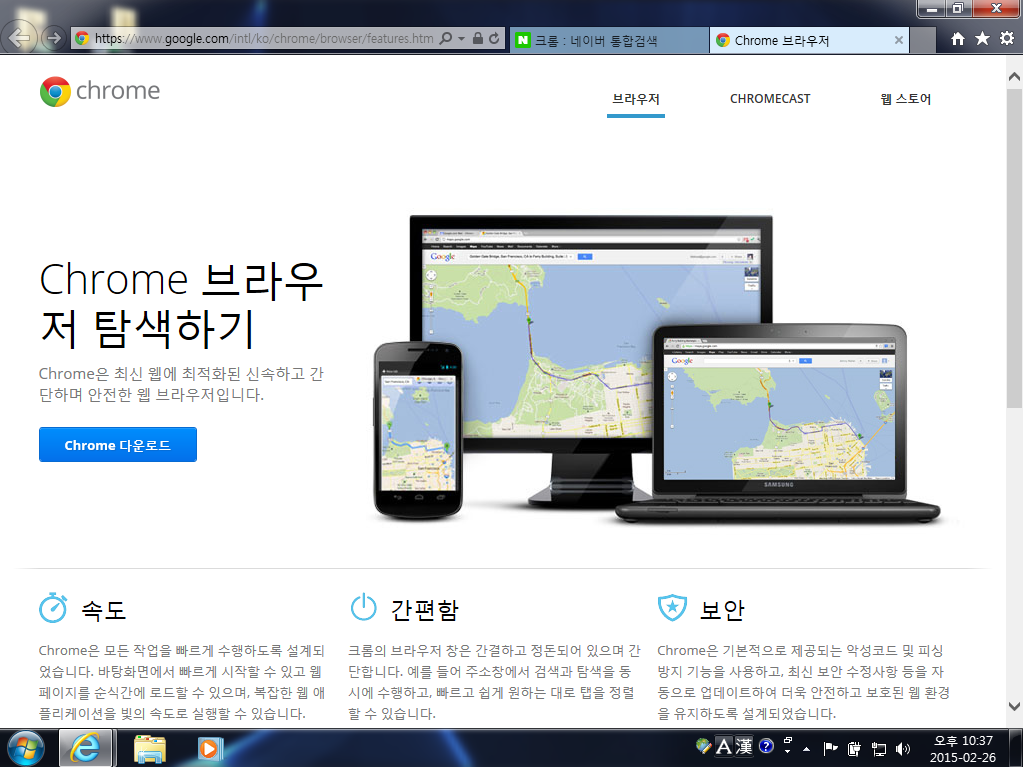Click the power plug tray icon
This screenshot has height=767, width=1023.
[854, 748]
